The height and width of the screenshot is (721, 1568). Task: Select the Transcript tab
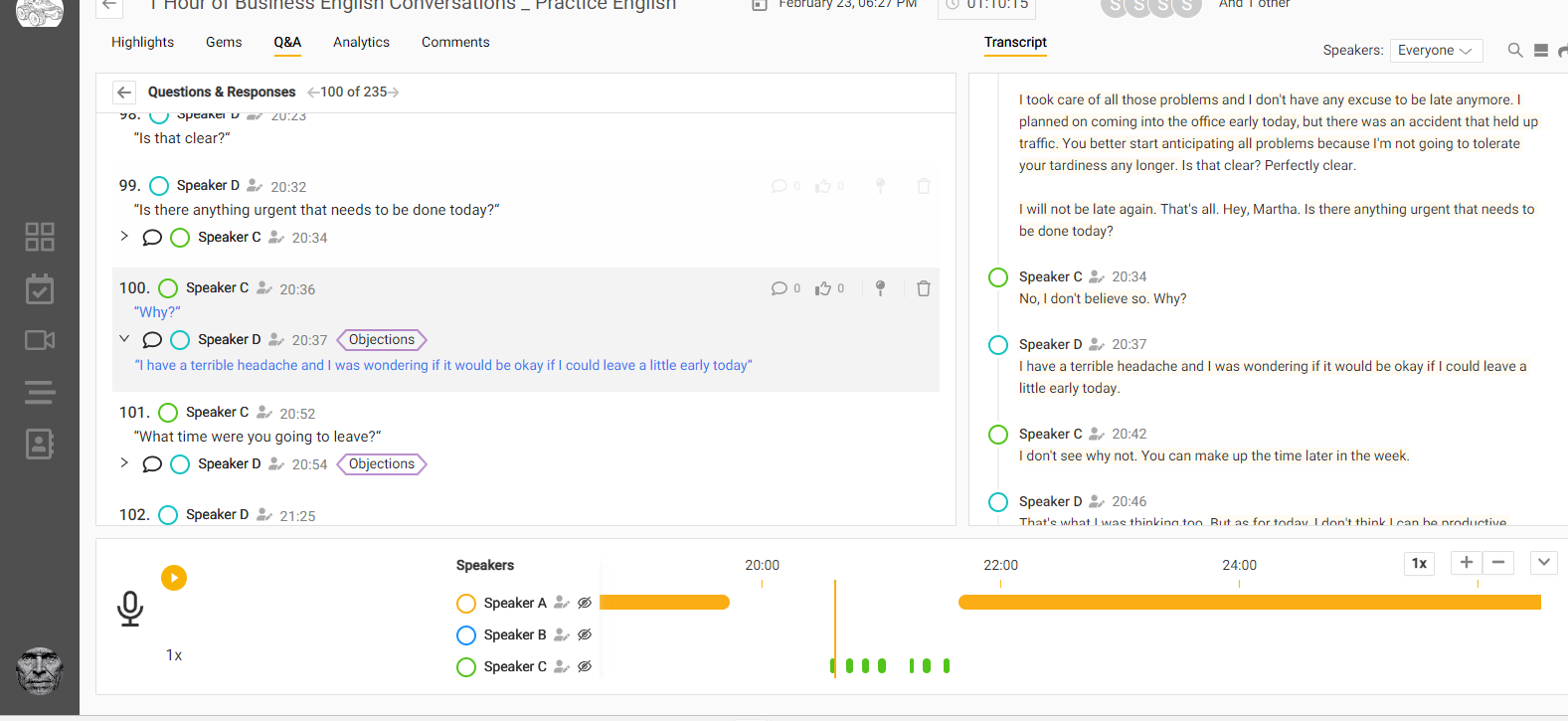(x=1015, y=42)
